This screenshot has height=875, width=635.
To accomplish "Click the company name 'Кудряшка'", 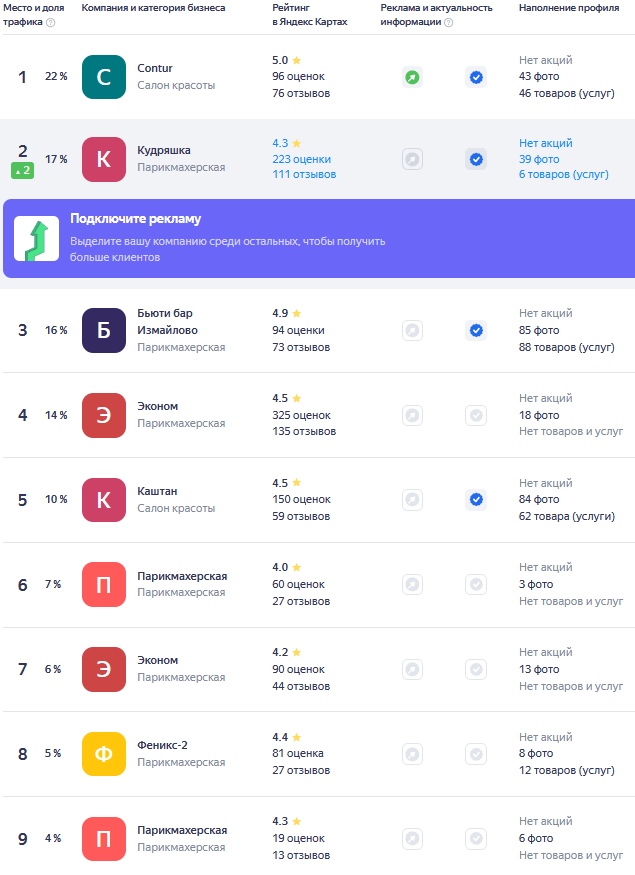I will point(164,150).
